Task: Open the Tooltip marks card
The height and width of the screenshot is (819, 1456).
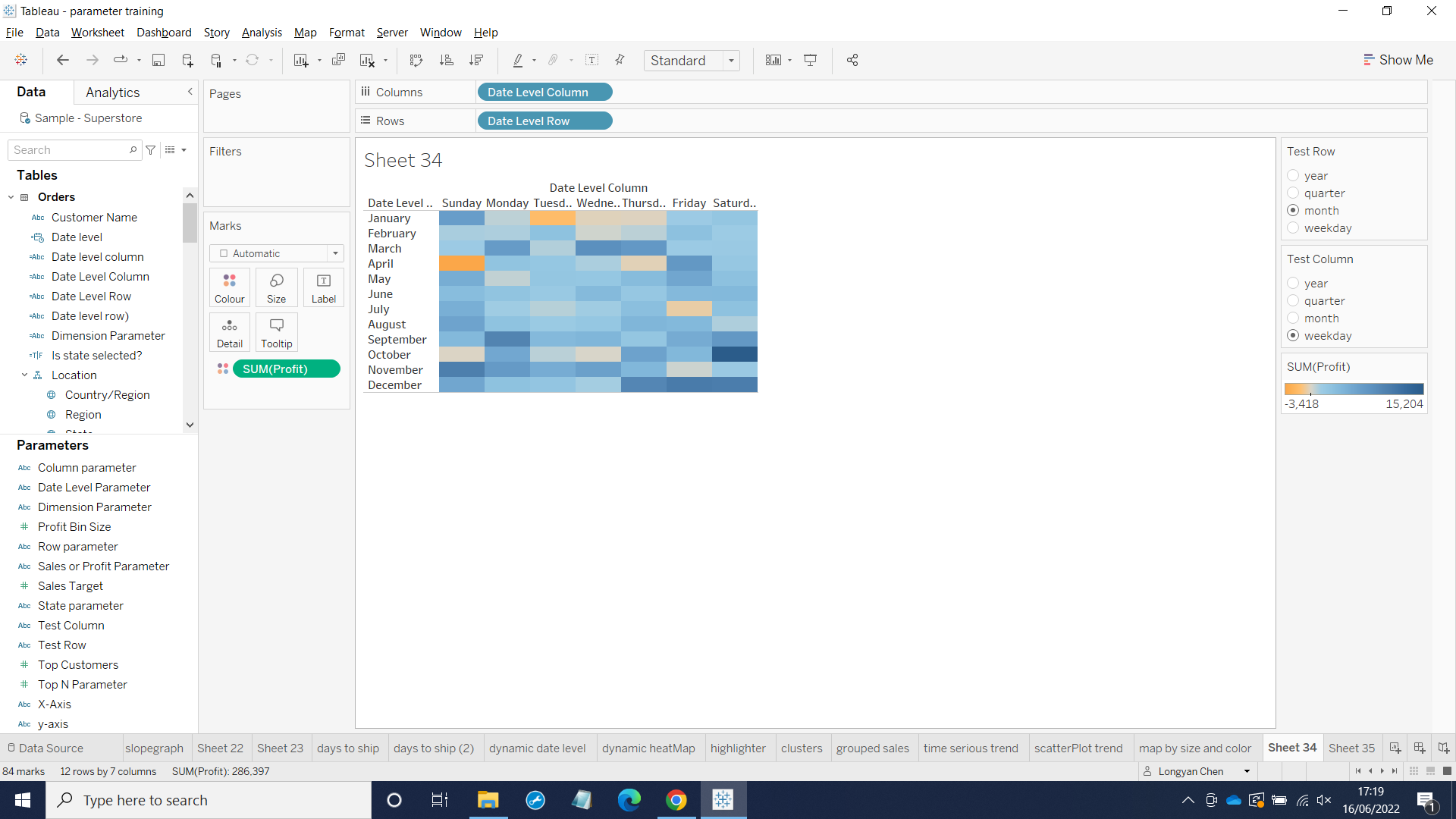Action: click(276, 332)
